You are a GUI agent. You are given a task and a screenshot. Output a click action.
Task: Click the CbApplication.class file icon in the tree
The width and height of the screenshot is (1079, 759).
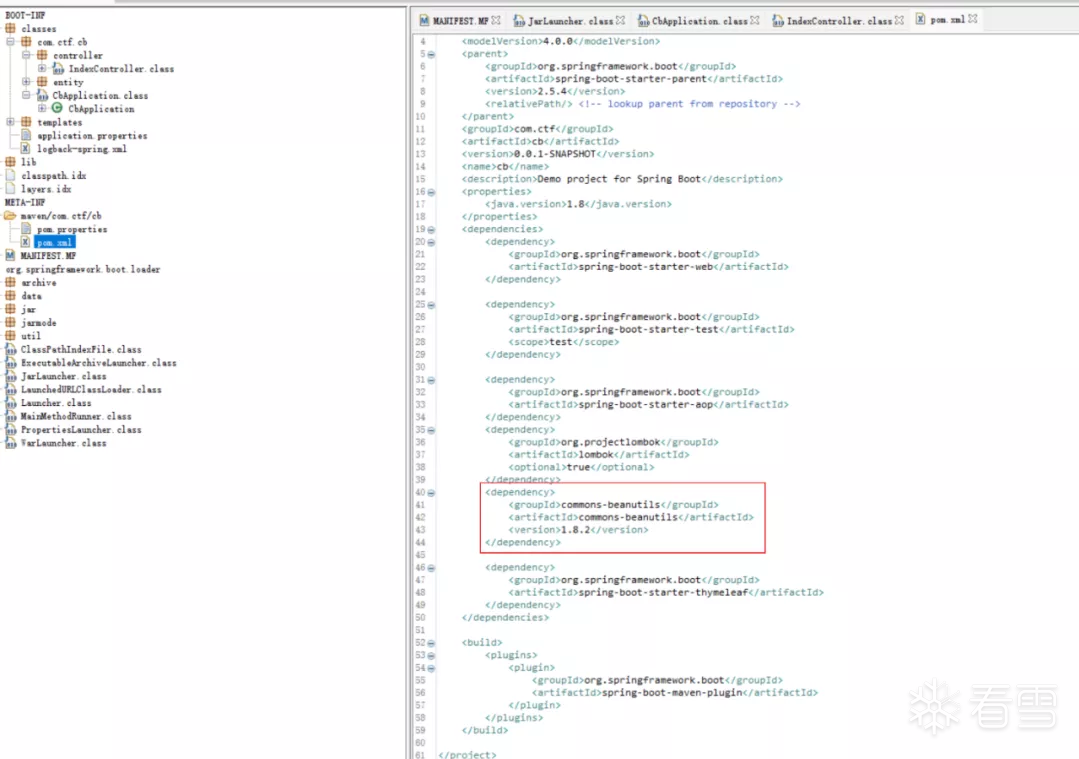tap(42, 96)
